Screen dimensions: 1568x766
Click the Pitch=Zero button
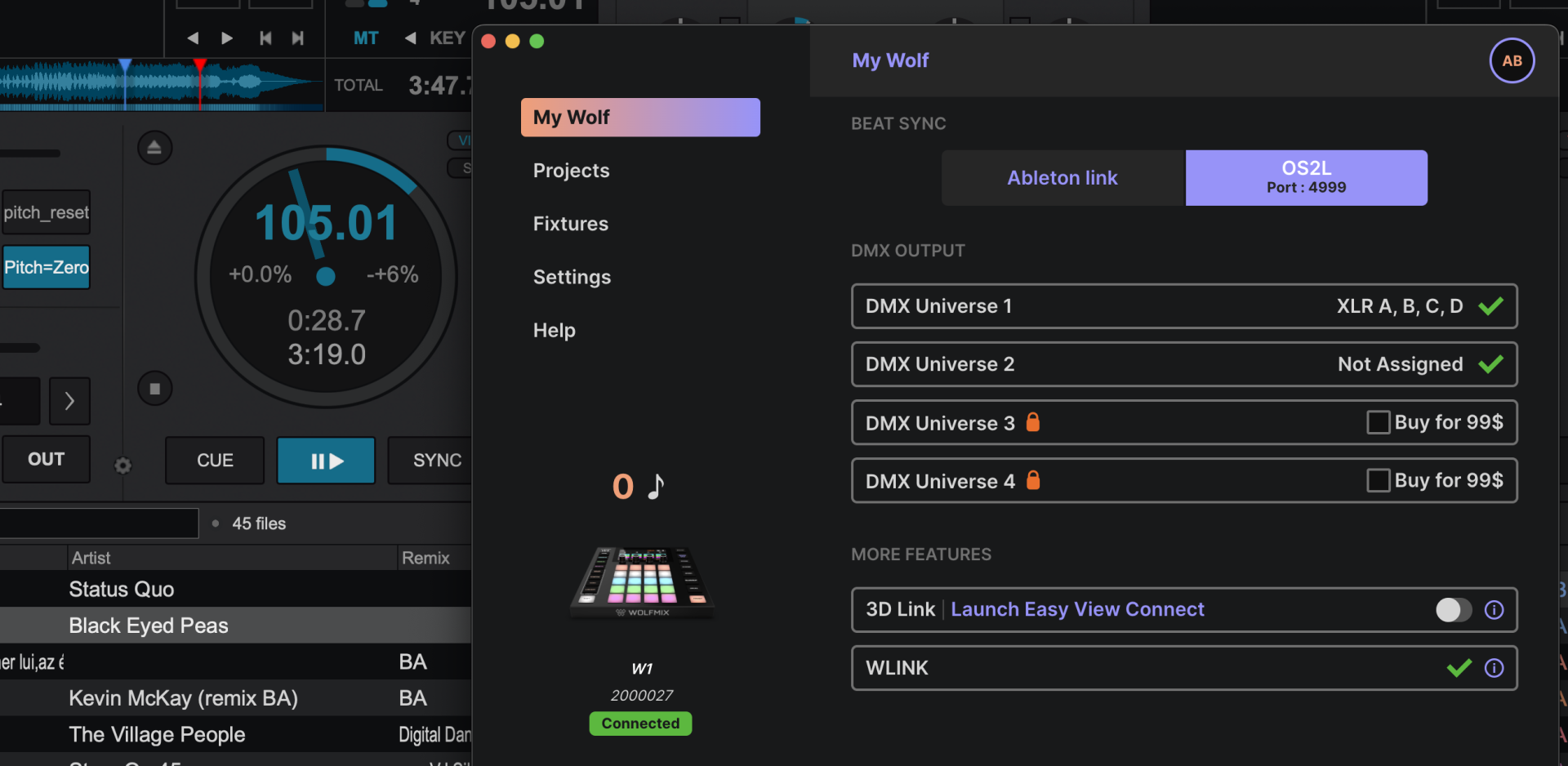[46, 267]
